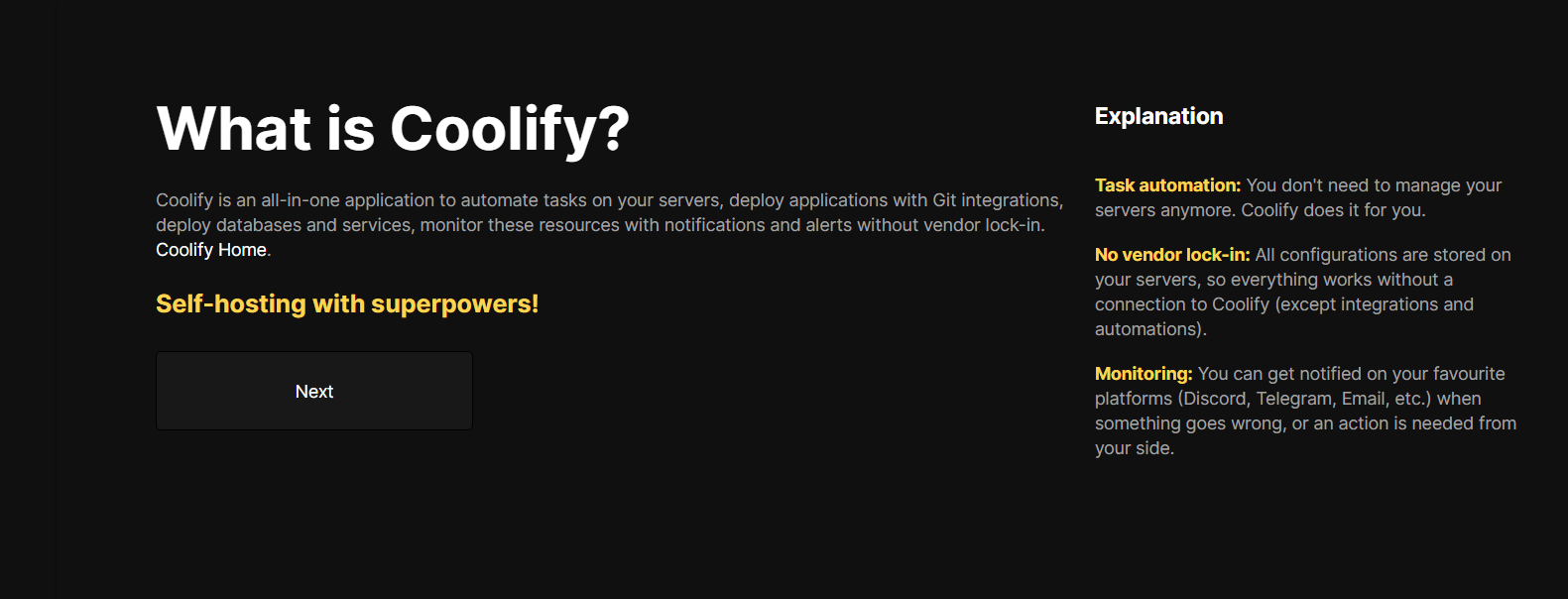The height and width of the screenshot is (599, 1568).
Task: Click the 'Coolify is an all-in-one application' paragraph
Action: pos(610,225)
